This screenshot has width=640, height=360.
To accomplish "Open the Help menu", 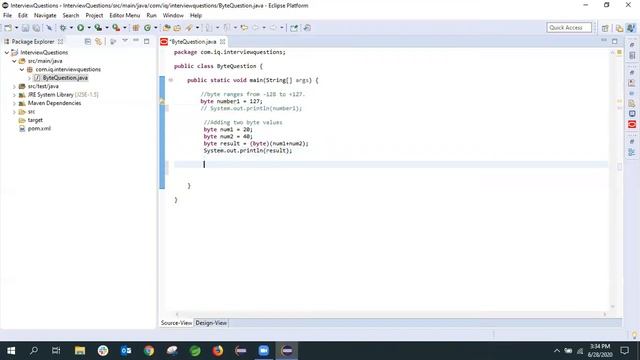I will click(x=196, y=16).
